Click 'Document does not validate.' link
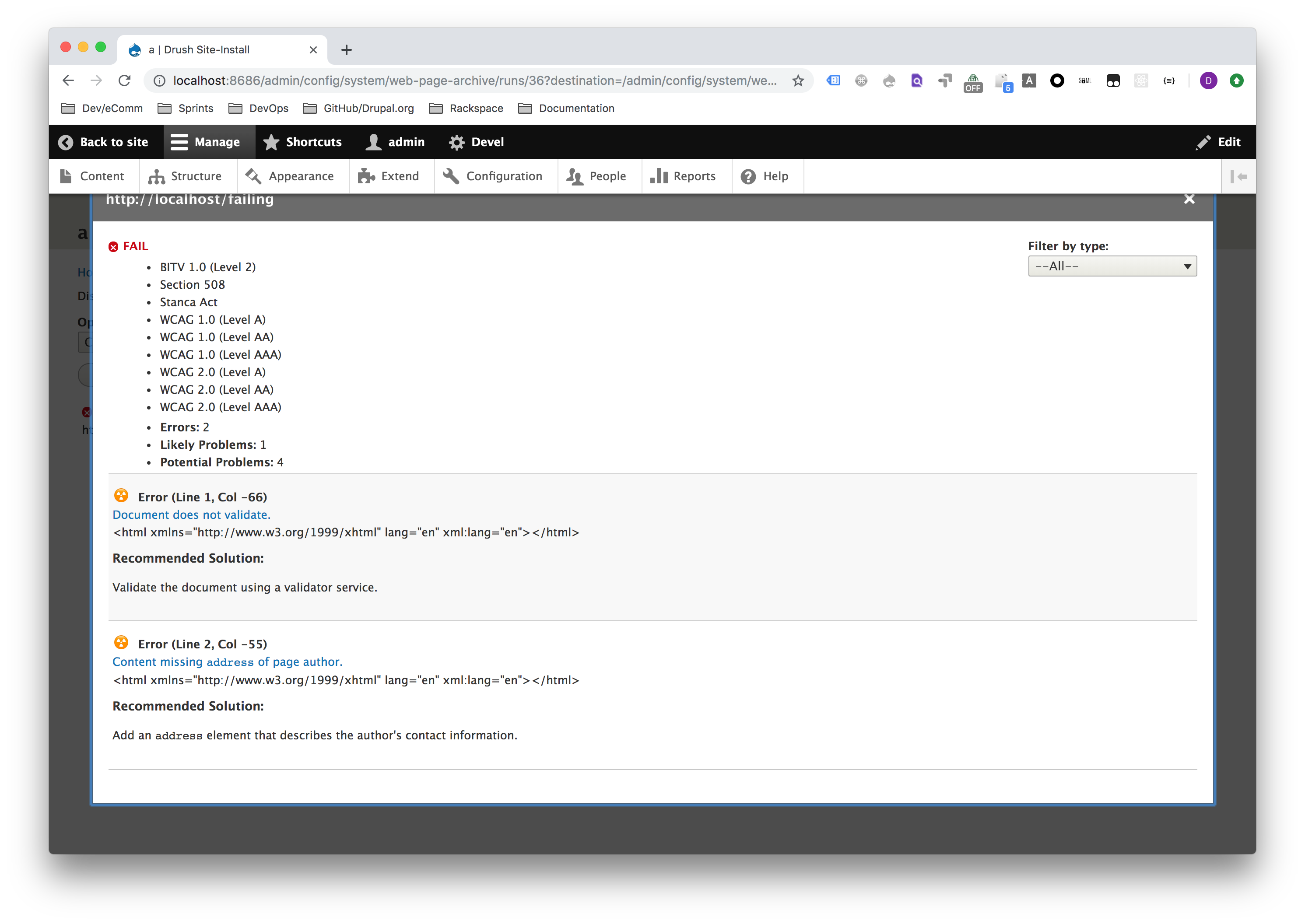Viewport: 1305px width, 924px height. pyautogui.click(x=192, y=515)
